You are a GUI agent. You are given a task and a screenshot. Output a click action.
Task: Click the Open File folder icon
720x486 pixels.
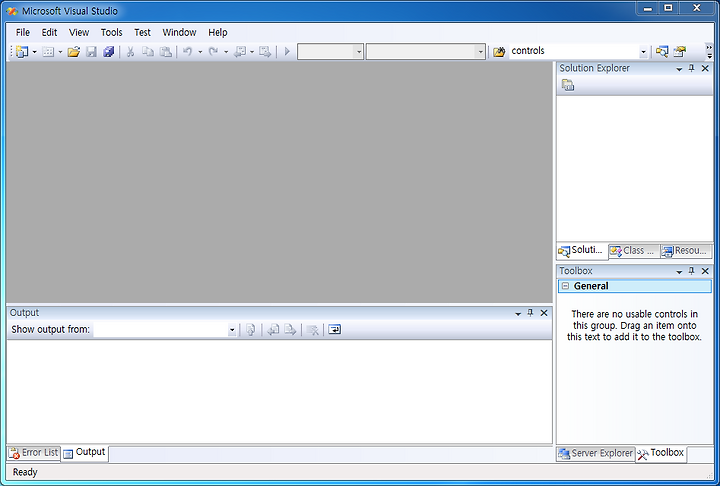point(73,51)
